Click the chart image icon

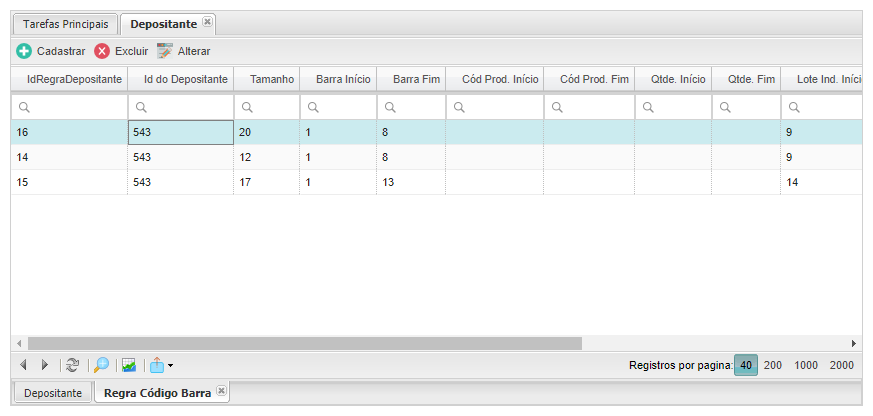[x=128, y=365]
